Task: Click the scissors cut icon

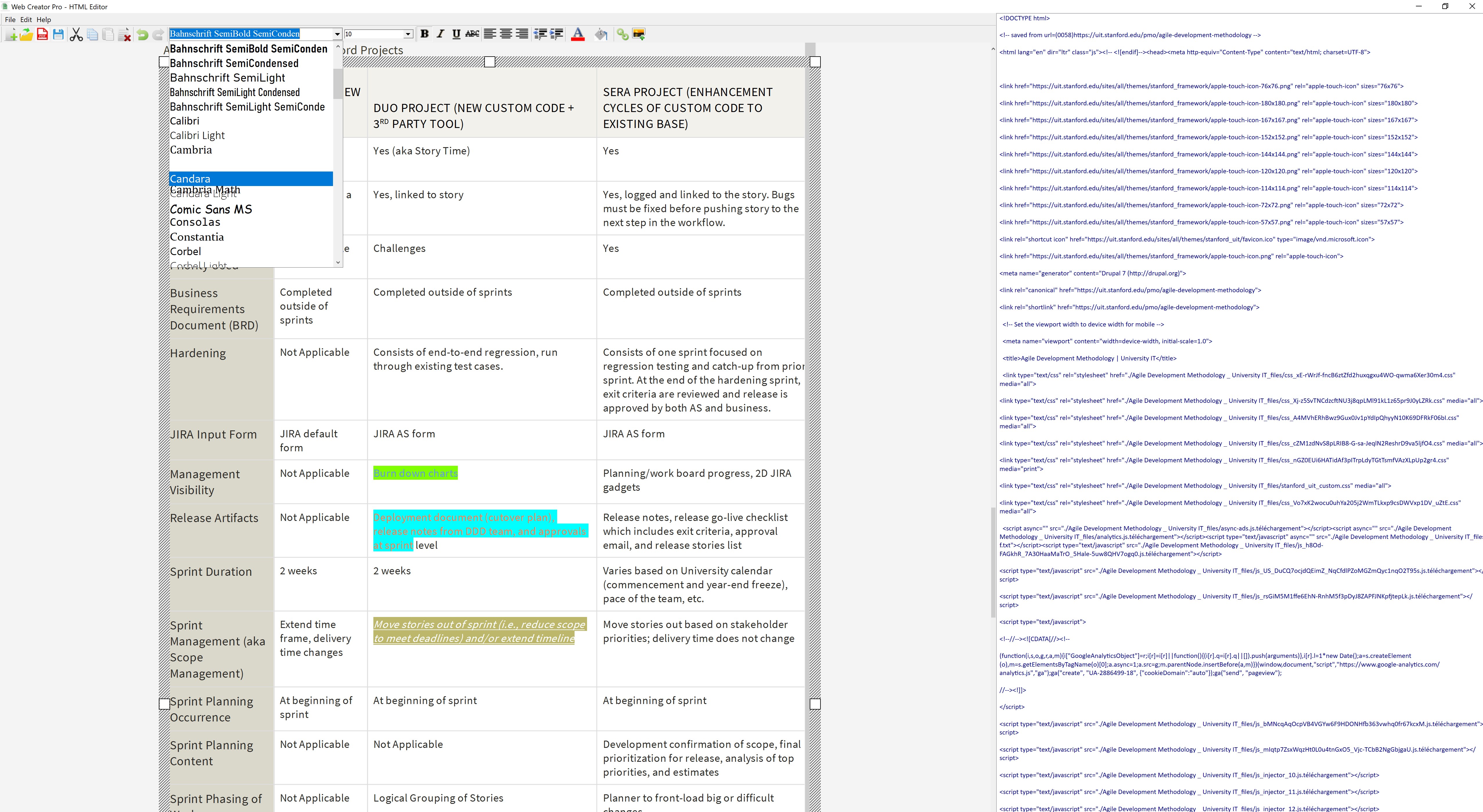Action: [x=76, y=35]
